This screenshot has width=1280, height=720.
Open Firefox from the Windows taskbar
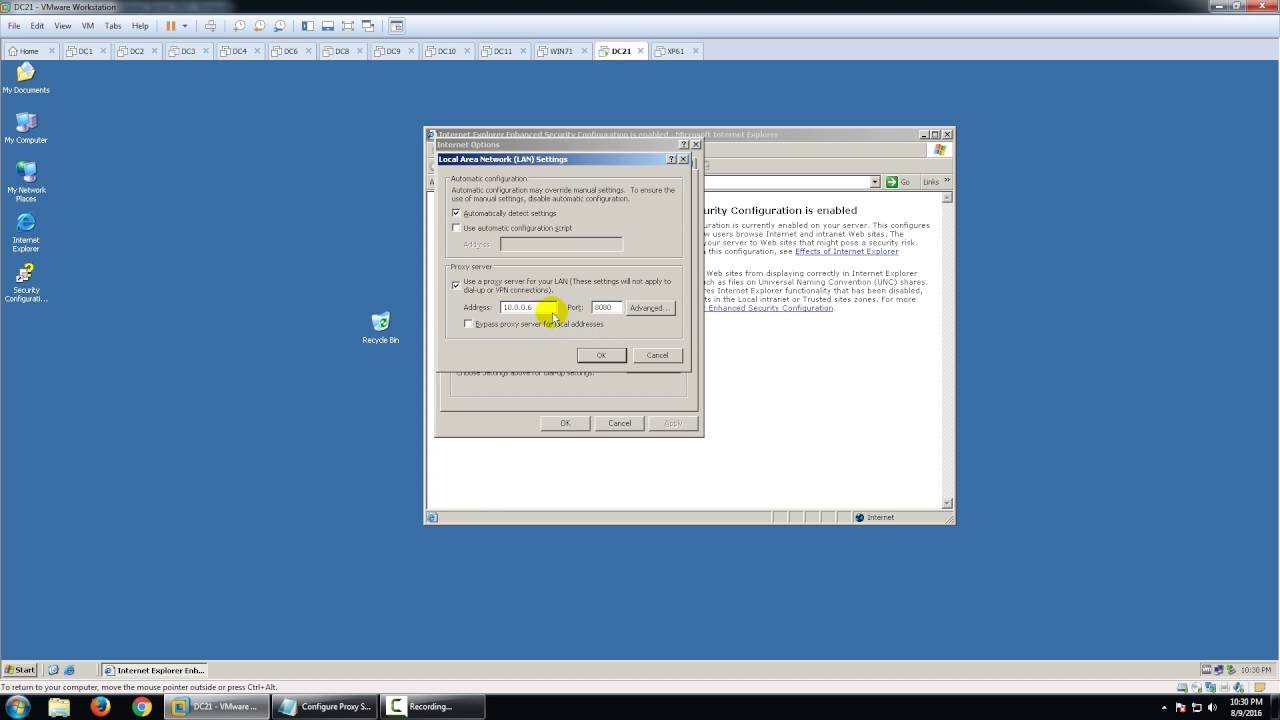click(100, 706)
